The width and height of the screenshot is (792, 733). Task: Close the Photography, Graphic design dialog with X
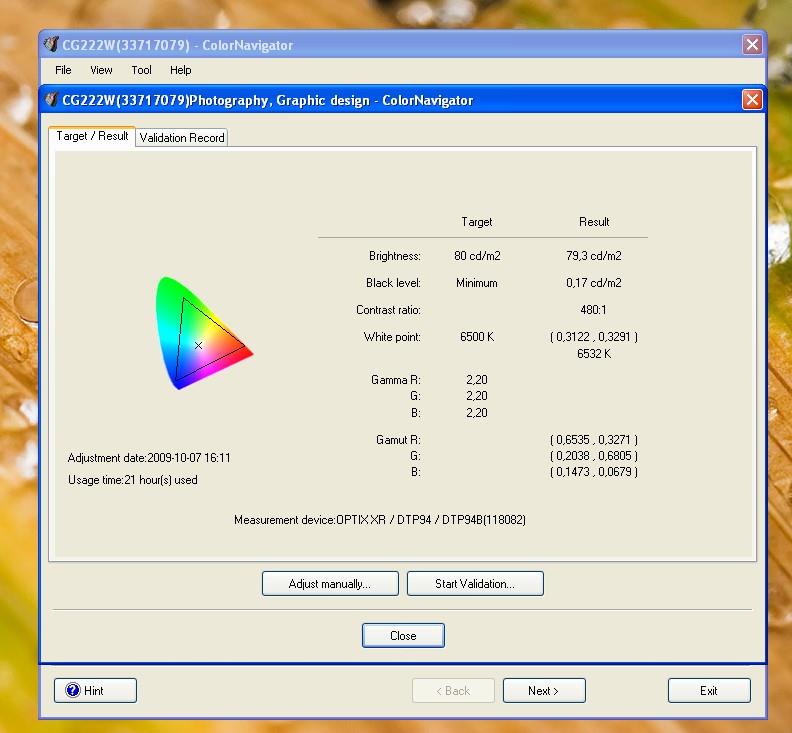point(752,100)
